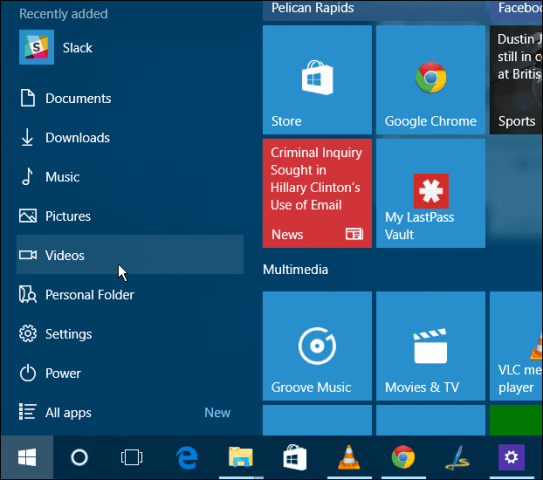Launch the Google Chrome tile
Viewport: 543px width, 480px height.
[x=430, y=79]
